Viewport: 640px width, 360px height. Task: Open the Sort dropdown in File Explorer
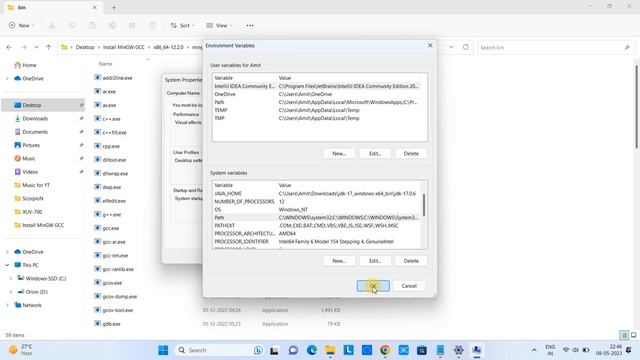click(x=182, y=25)
